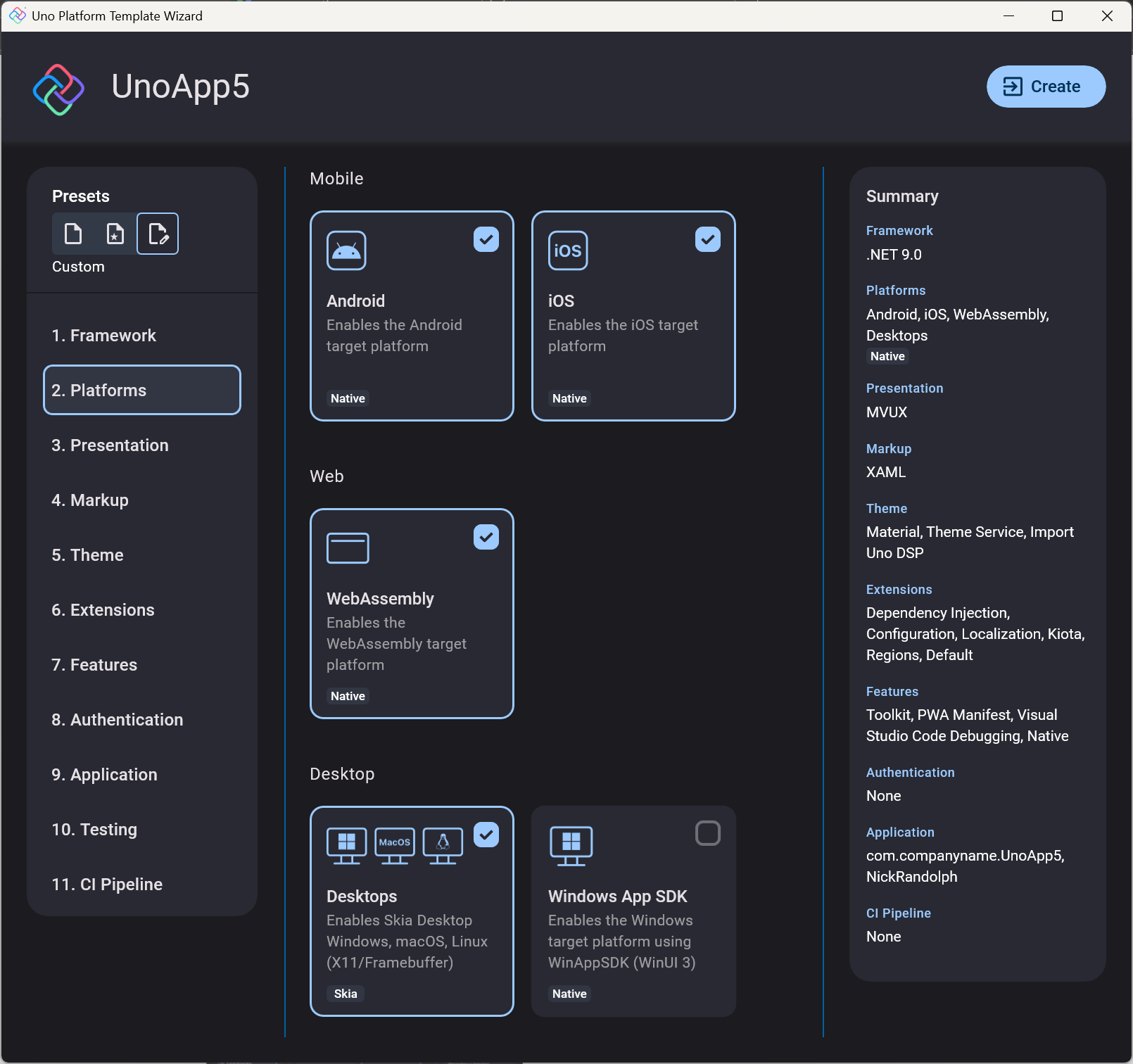
Task: Click the Native badge on Android card
Action: tap(348, 398)
